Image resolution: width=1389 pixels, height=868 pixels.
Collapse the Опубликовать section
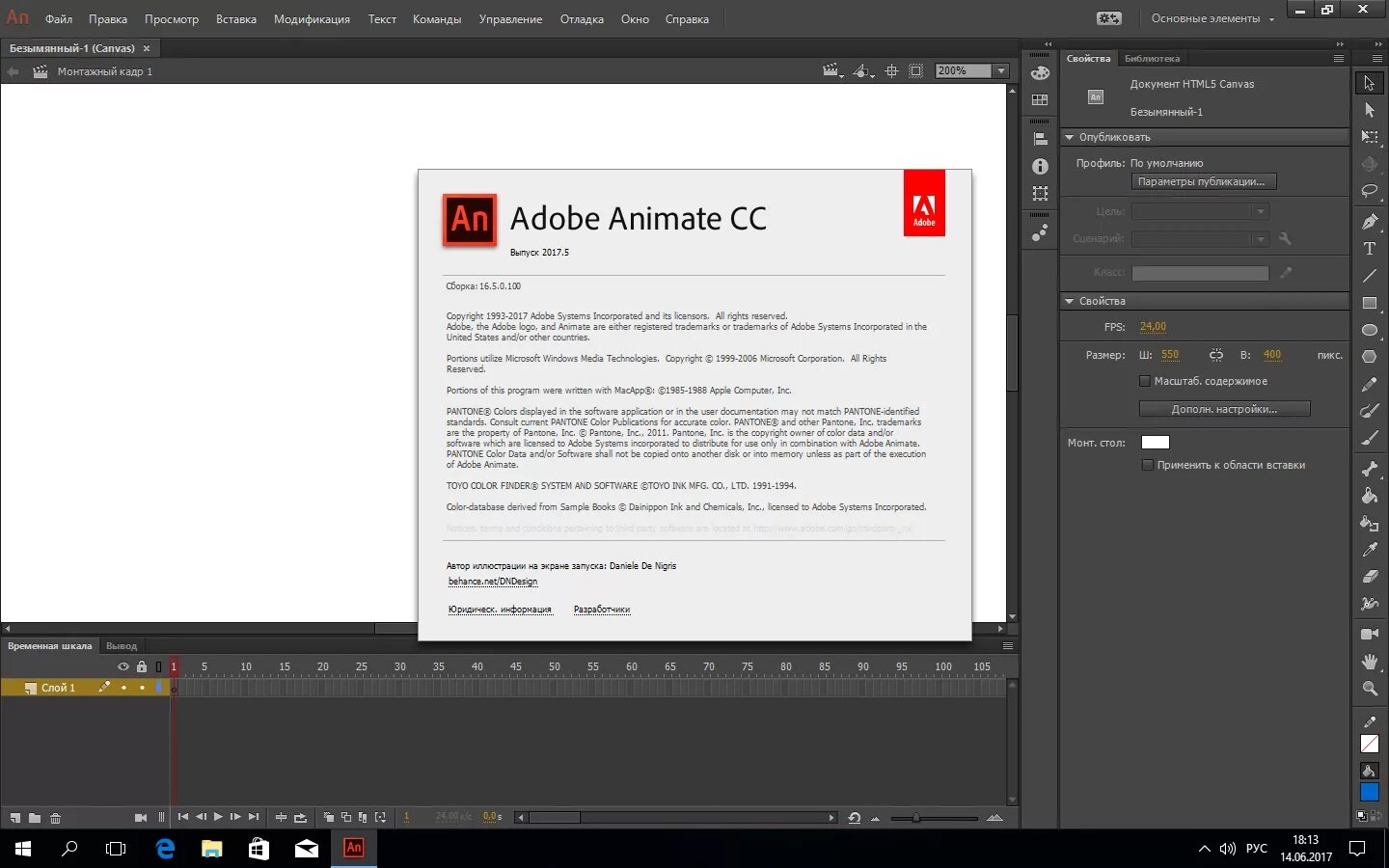(x=1069, y=137)
